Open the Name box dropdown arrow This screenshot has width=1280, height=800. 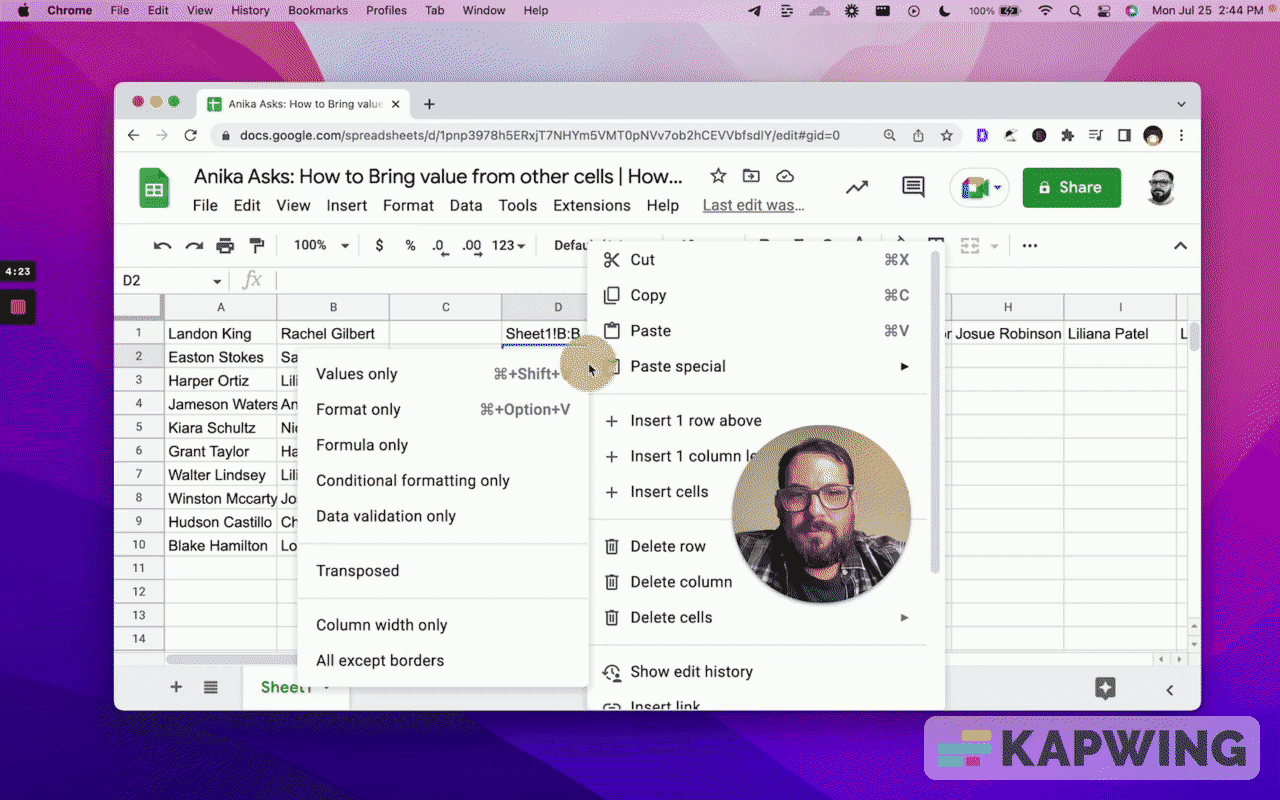217,281
